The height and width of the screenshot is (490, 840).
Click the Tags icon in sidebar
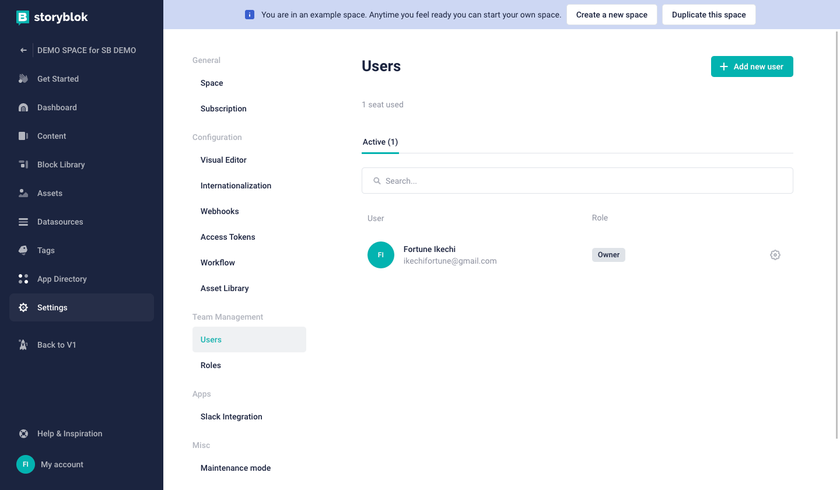(x=23, y=250)
